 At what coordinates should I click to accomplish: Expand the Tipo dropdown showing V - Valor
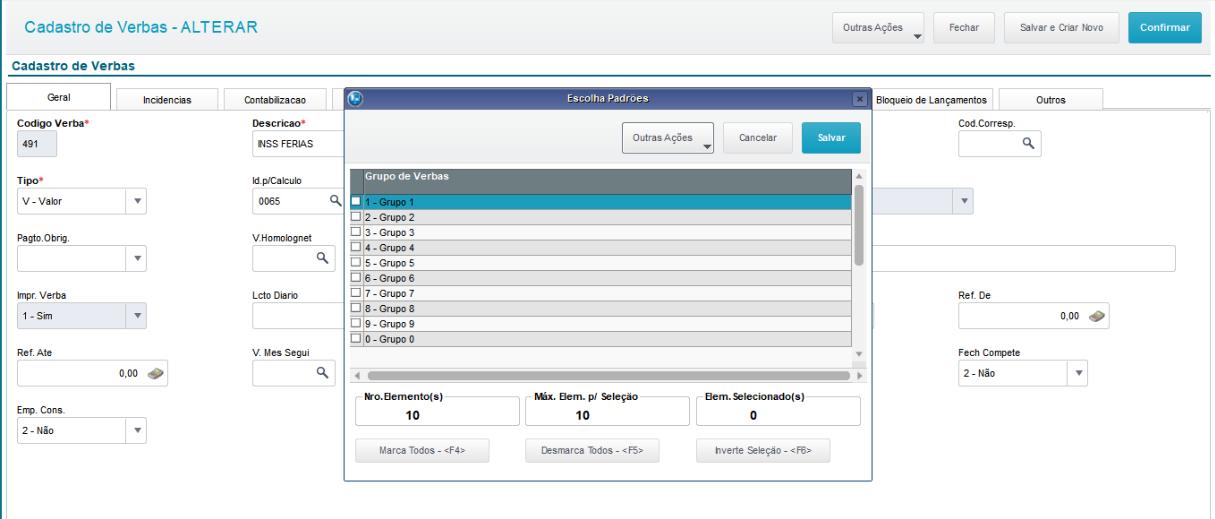point(137,201)
